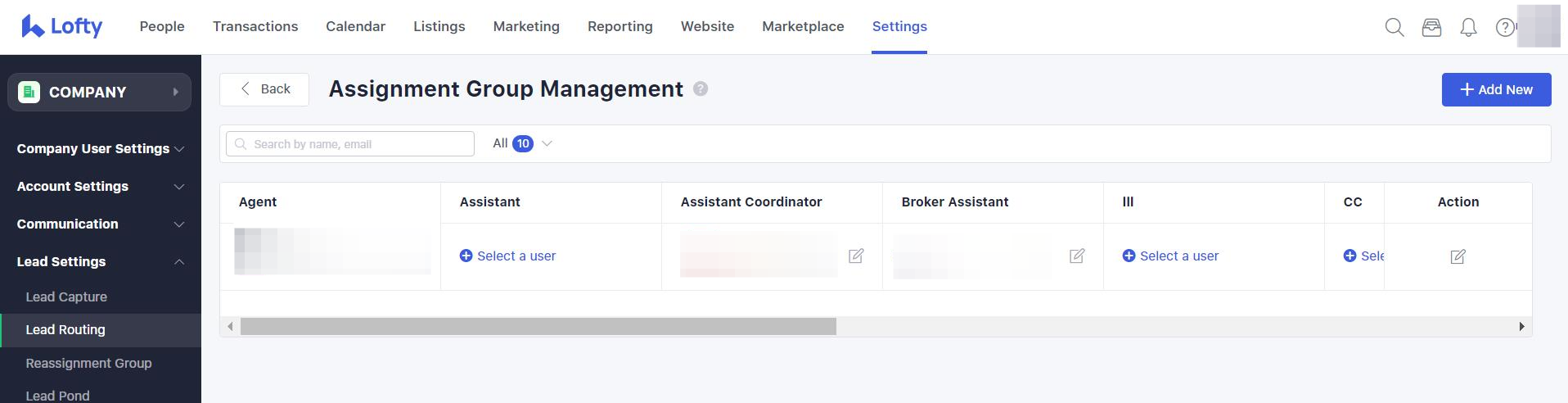Open the inbox tray icon in header
The image size is (1568, 403).
[x=1431, y=27]
